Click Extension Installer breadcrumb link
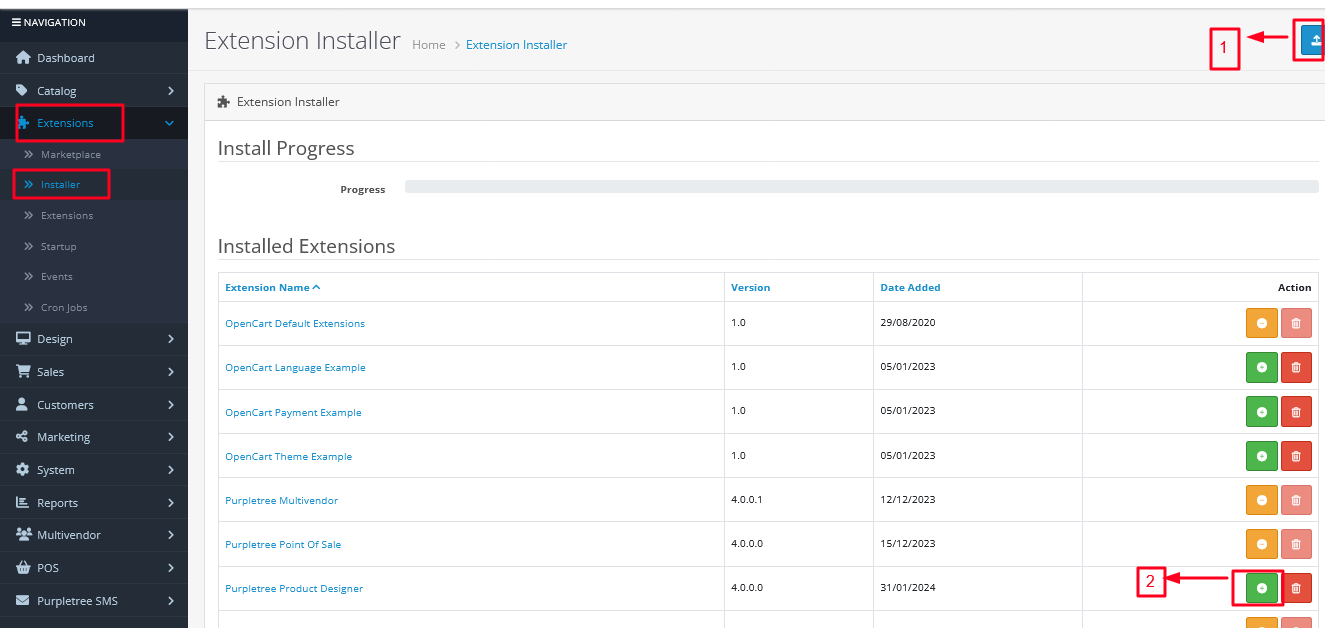 coord(517,45)
